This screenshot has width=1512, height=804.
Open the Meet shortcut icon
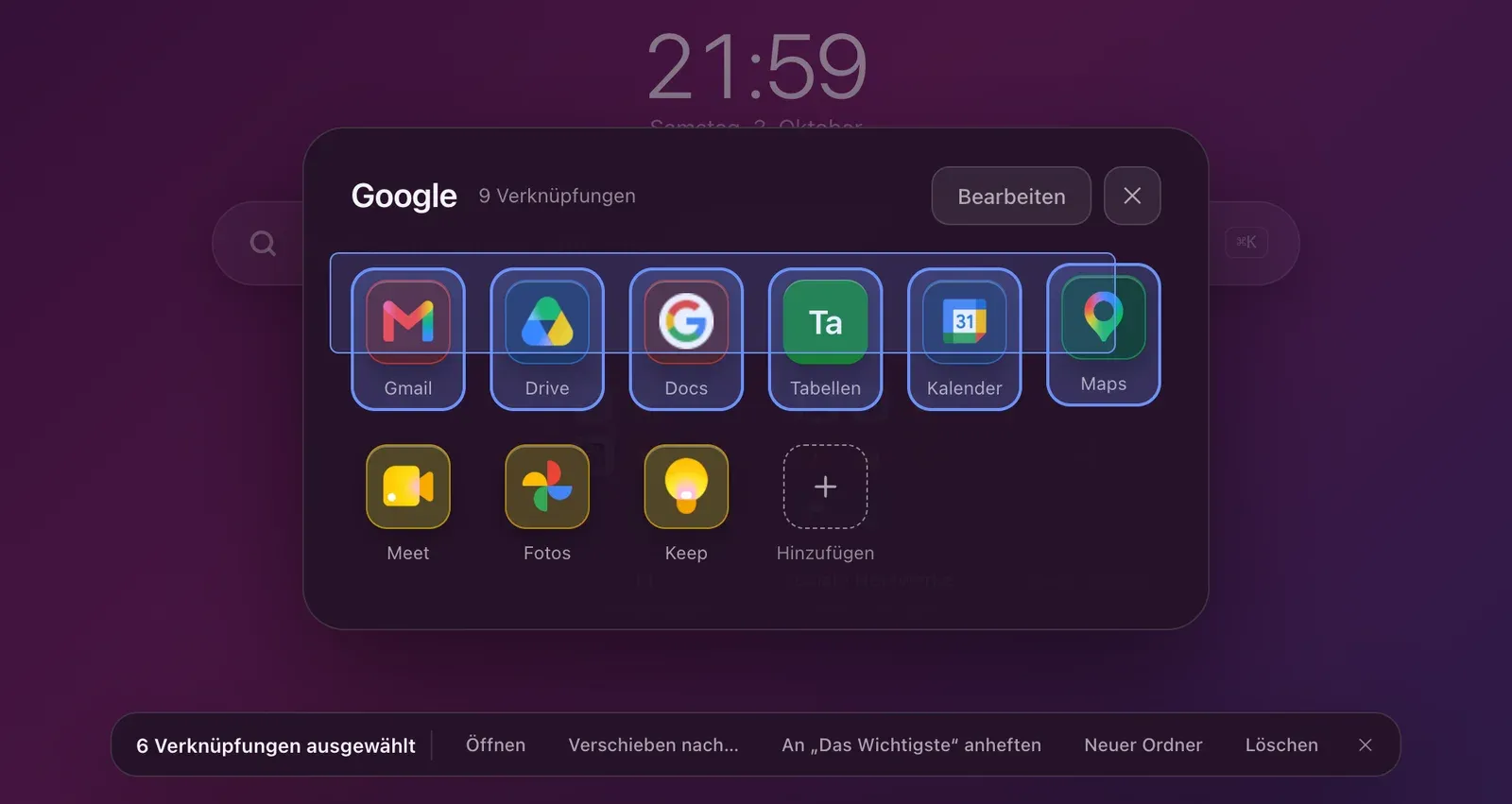tap(408, 487)
